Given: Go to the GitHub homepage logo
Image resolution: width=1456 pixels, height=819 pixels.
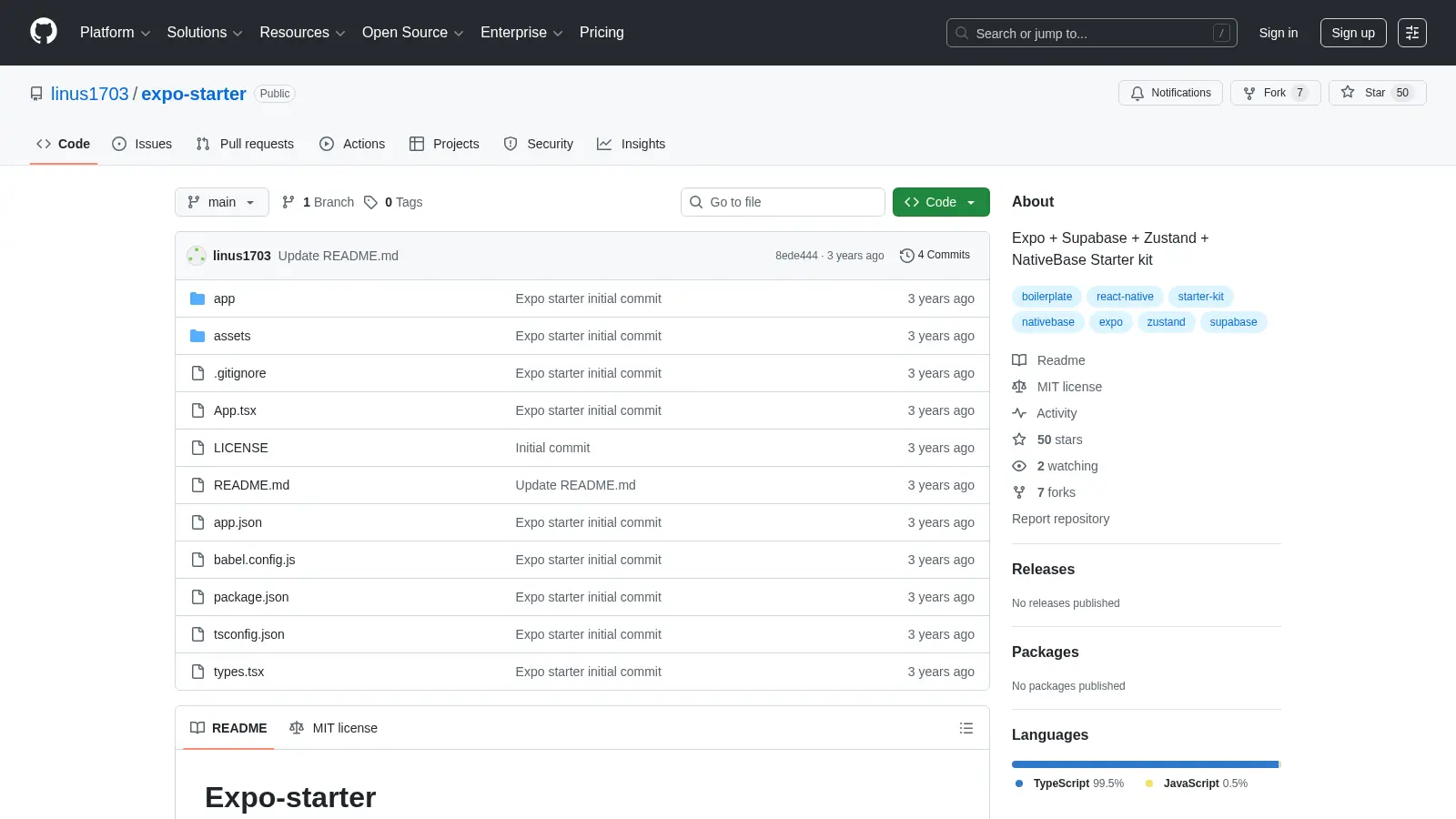Looking at the screenshot, I should point(44,32).
